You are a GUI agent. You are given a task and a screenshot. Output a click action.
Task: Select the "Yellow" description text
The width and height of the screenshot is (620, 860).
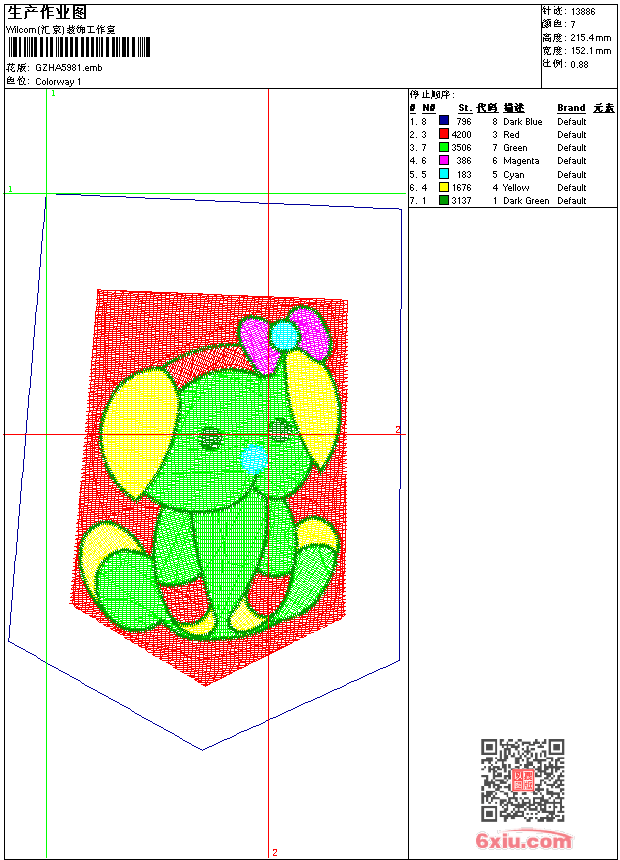click(x=516, y=188)
